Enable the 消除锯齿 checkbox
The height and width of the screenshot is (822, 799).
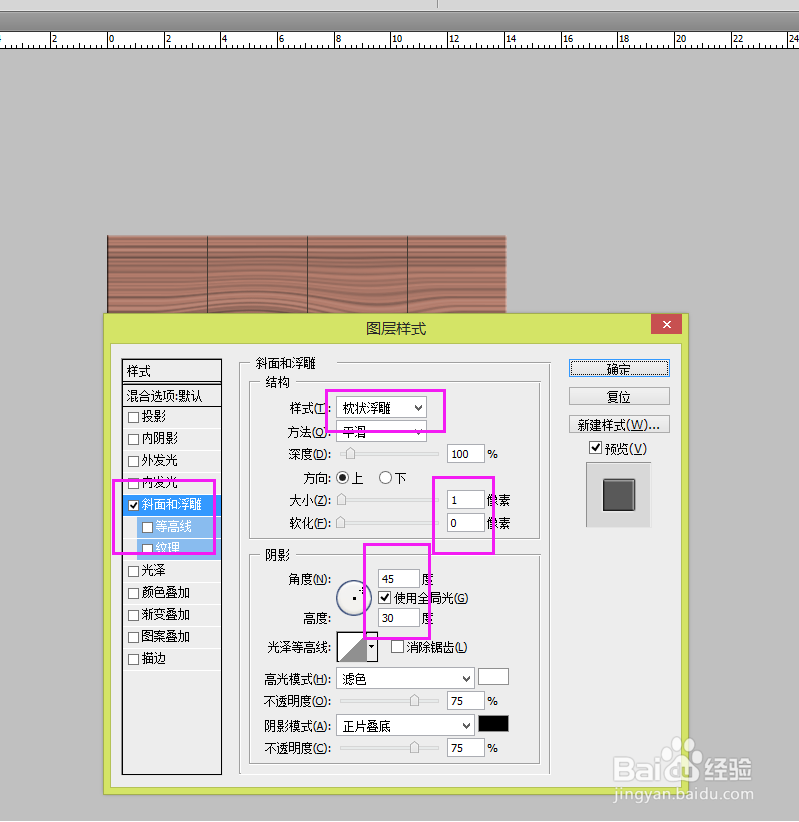coord(397,647)
